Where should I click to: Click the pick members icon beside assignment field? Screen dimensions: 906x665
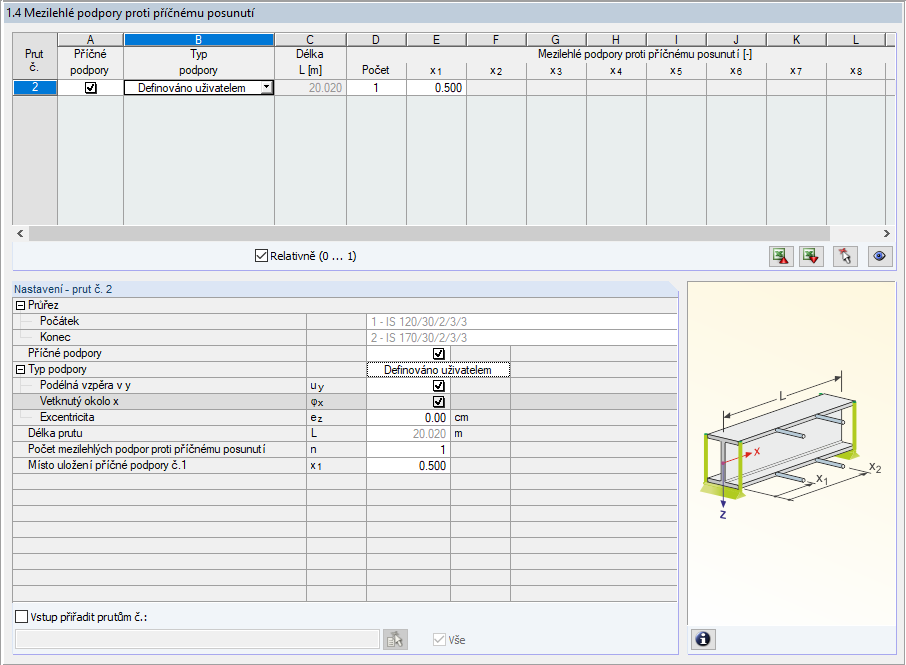point(395,640)
